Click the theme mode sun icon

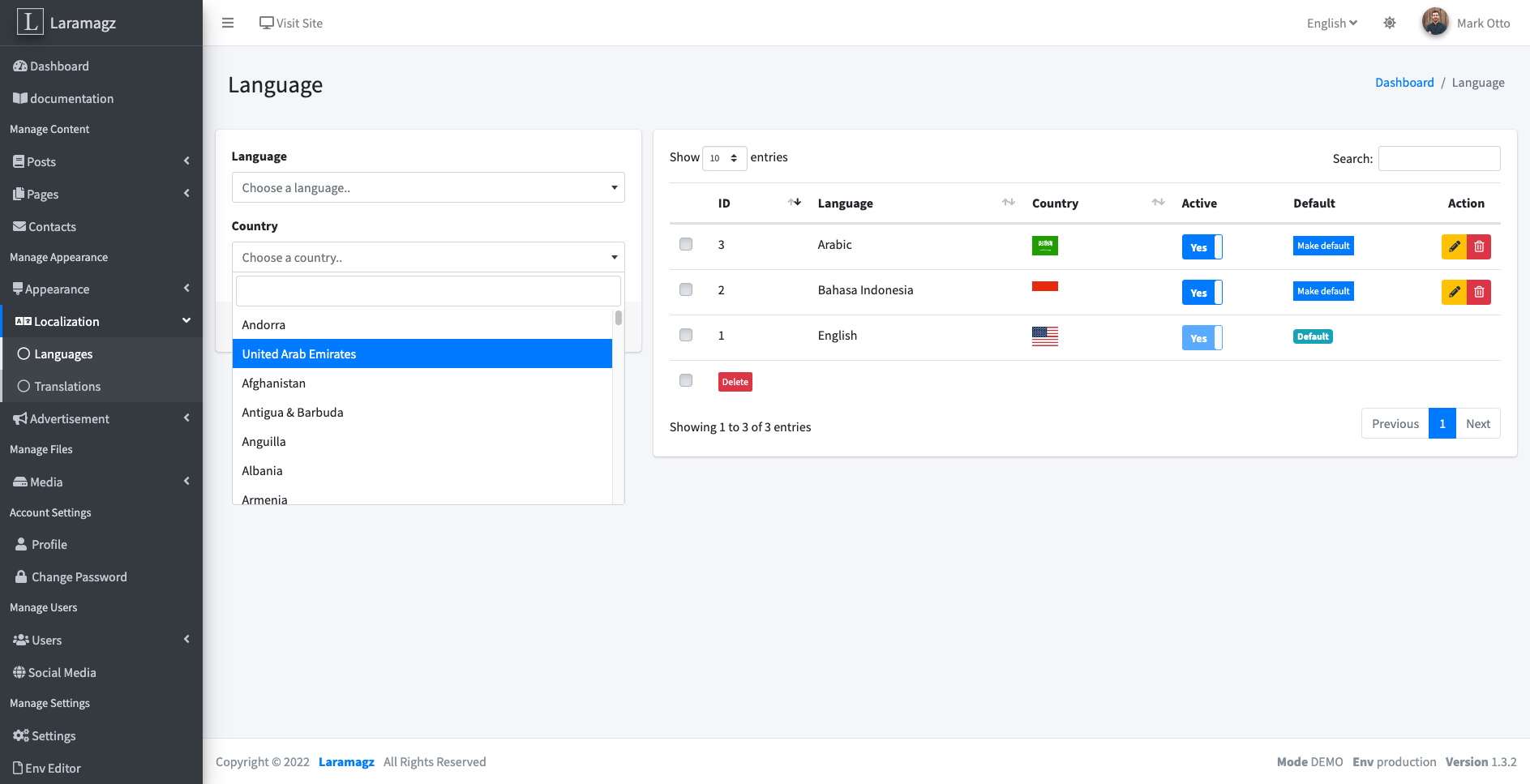point(1390,24)
